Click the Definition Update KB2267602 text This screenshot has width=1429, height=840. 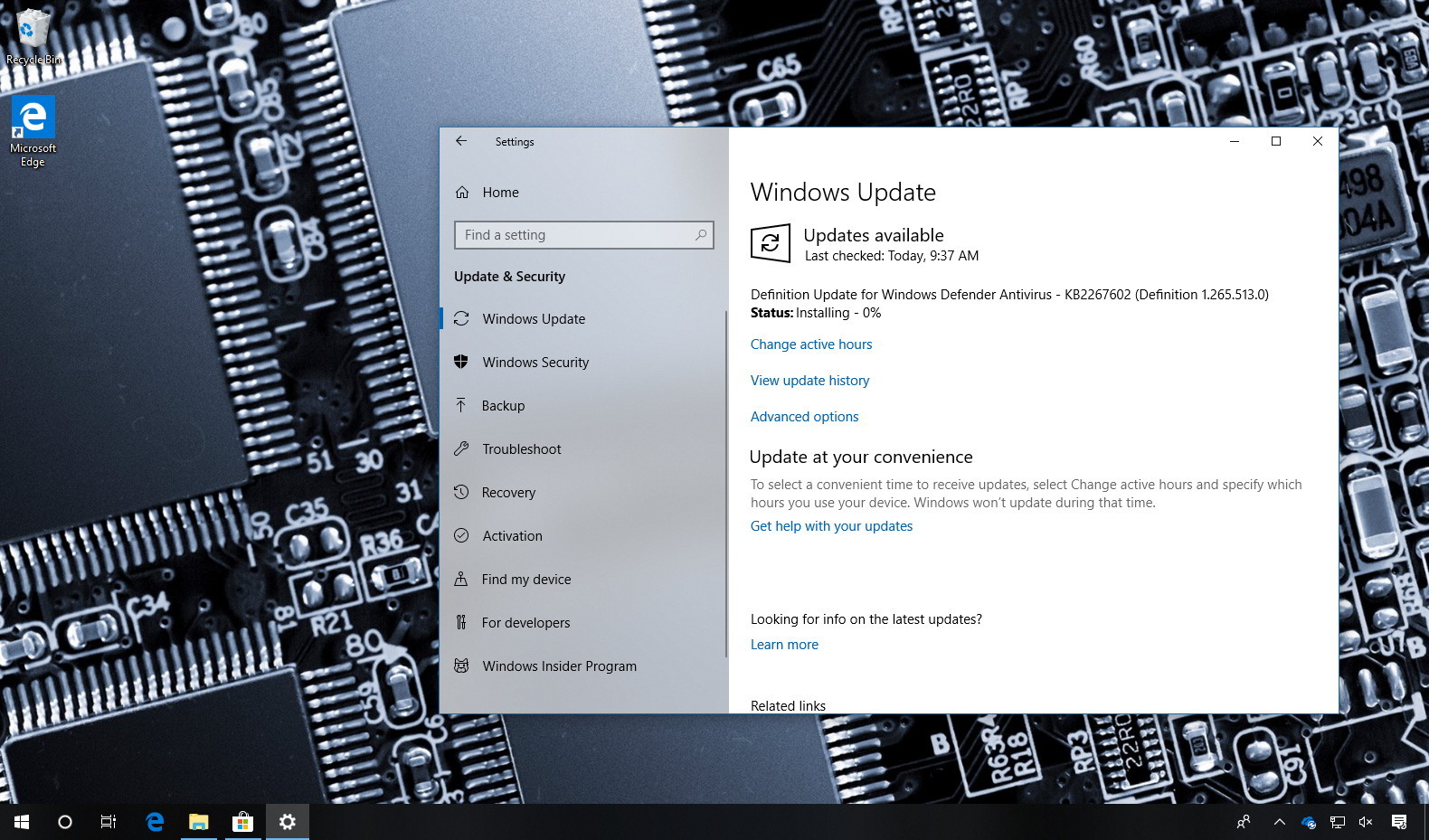point(1009,295)
